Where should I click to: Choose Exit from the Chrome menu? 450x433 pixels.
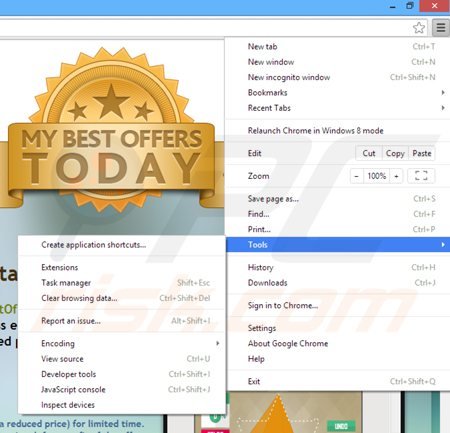338,381
